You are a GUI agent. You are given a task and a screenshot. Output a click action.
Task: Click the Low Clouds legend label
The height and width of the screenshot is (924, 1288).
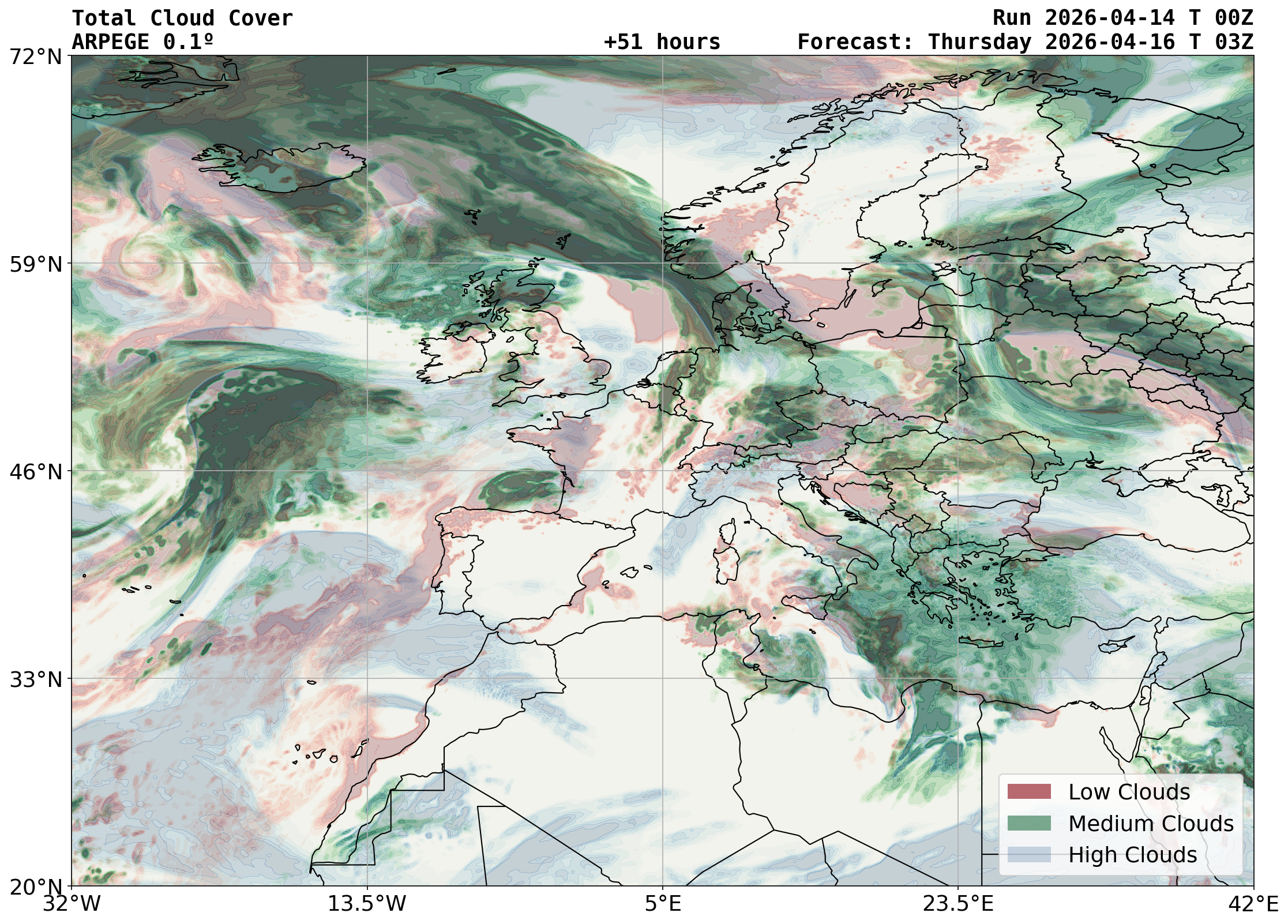click(1129, 792)
